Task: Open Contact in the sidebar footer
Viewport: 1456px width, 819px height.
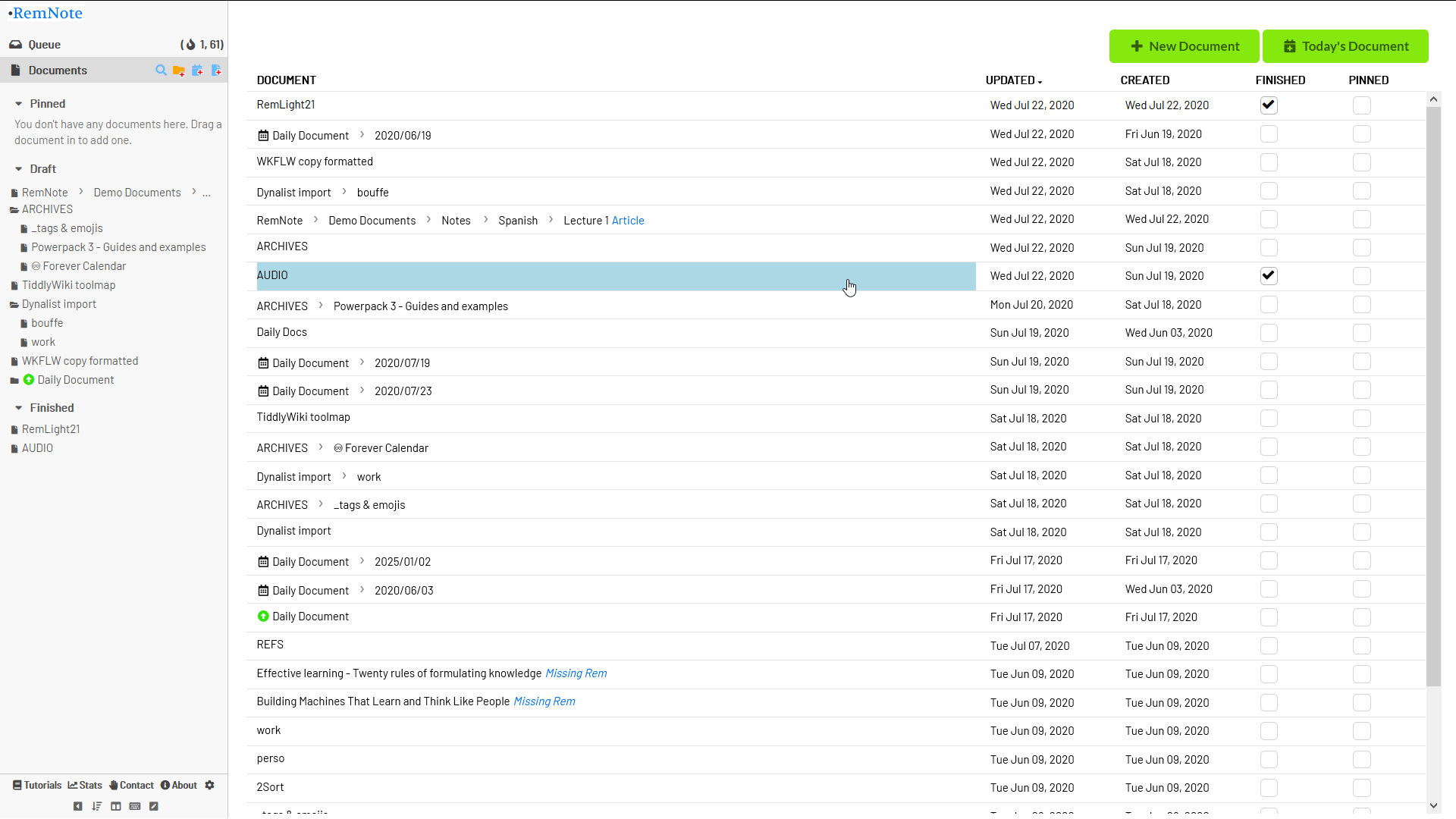Action: [x=131, y=786]
